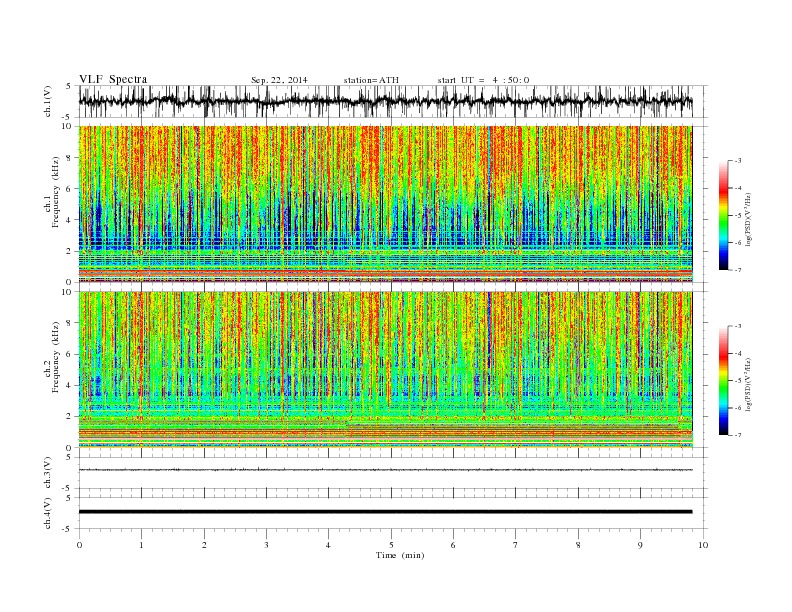Click the '4' frequency tick of the ch.2 spectrogram
The image size is (792, 612).
pyautogui.click(x=70, y=386)
